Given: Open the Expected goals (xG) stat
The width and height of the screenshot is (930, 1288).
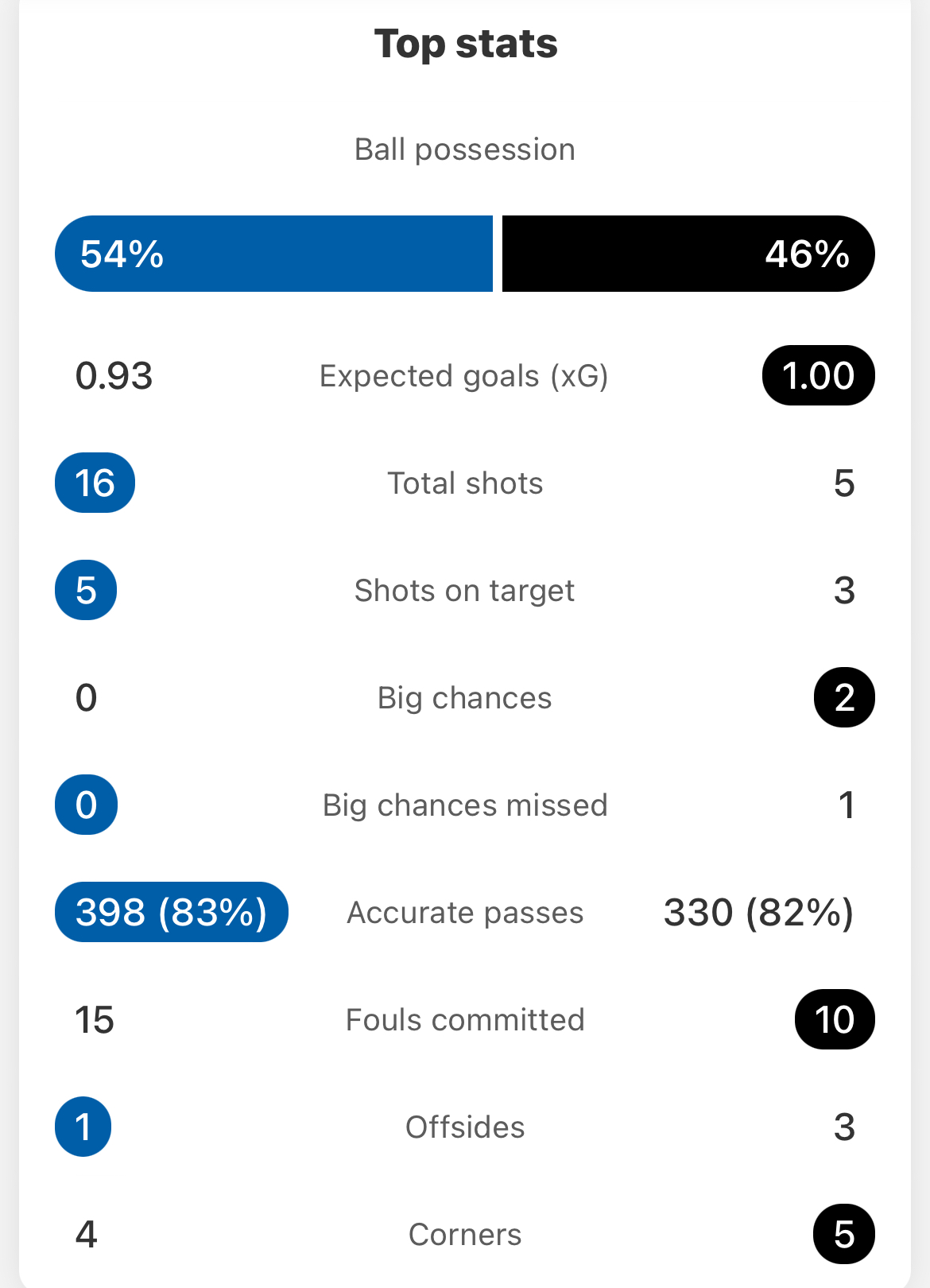Looking at the screenshot, I should [x=464, y=376].
